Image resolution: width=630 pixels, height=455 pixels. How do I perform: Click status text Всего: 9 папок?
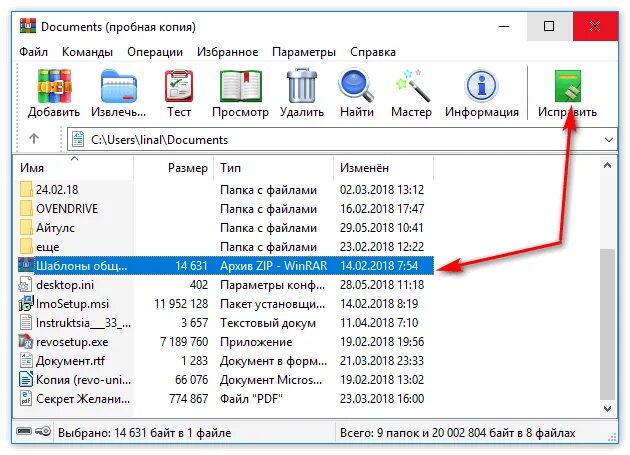457,432
